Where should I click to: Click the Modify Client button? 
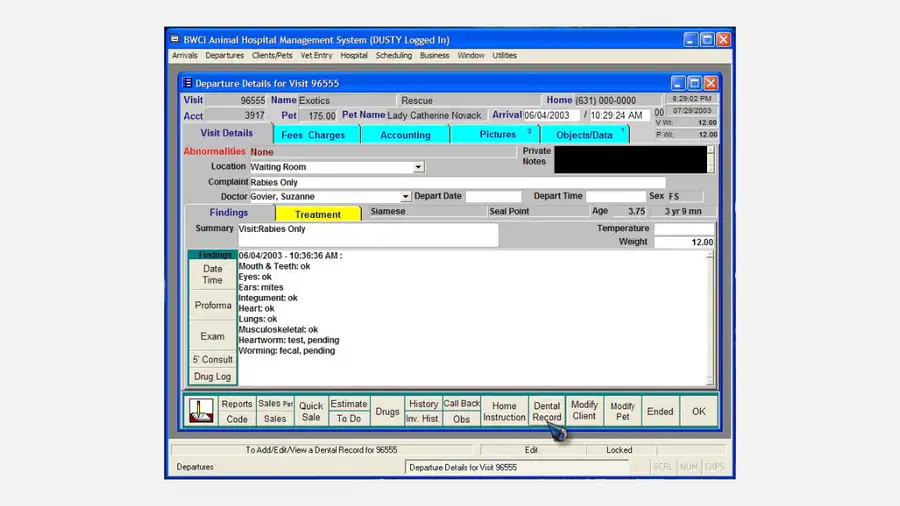[x=584, y=411]
